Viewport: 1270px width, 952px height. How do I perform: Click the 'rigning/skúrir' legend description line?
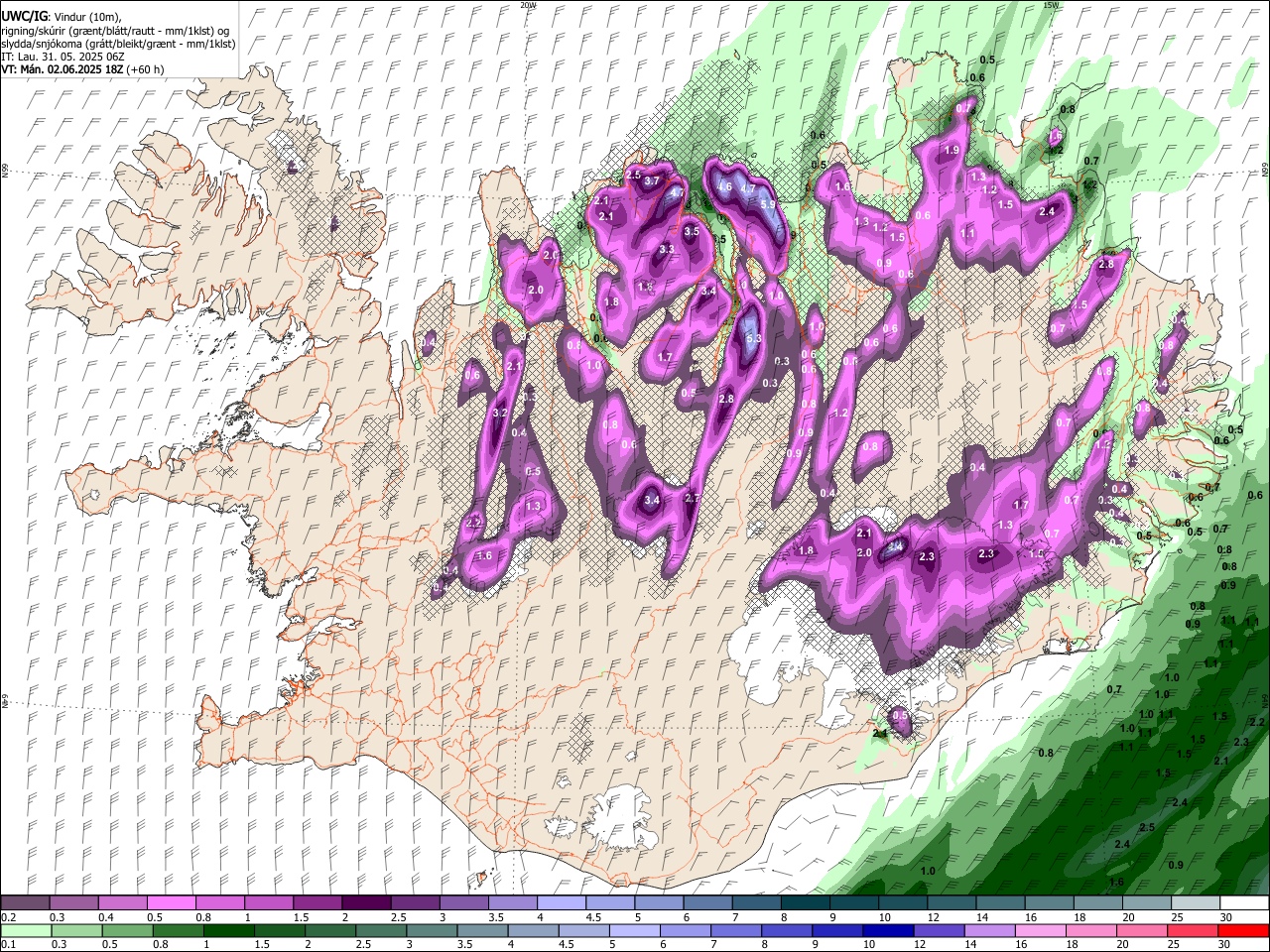tap(115, 31)
